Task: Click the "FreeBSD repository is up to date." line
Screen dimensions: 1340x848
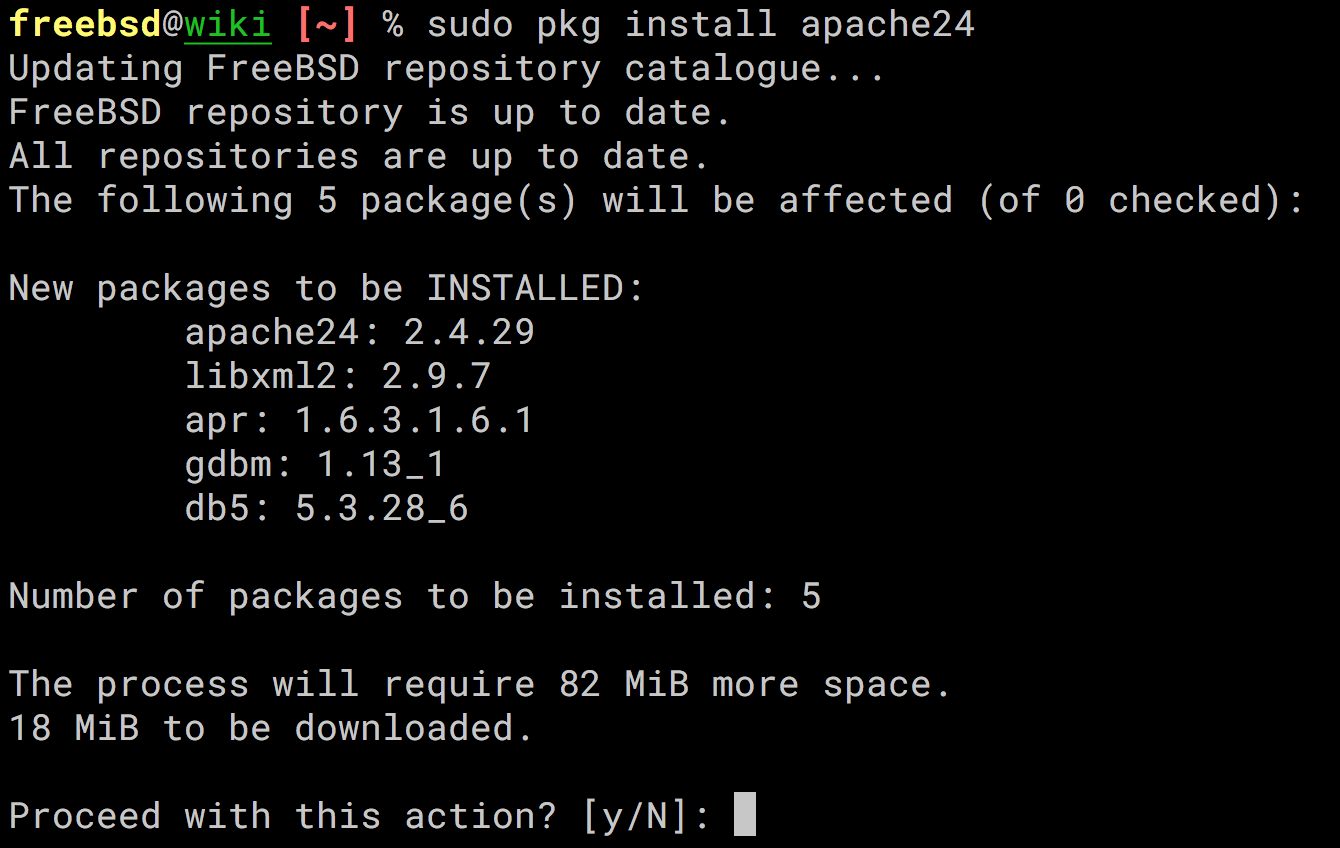Action: 370,113
